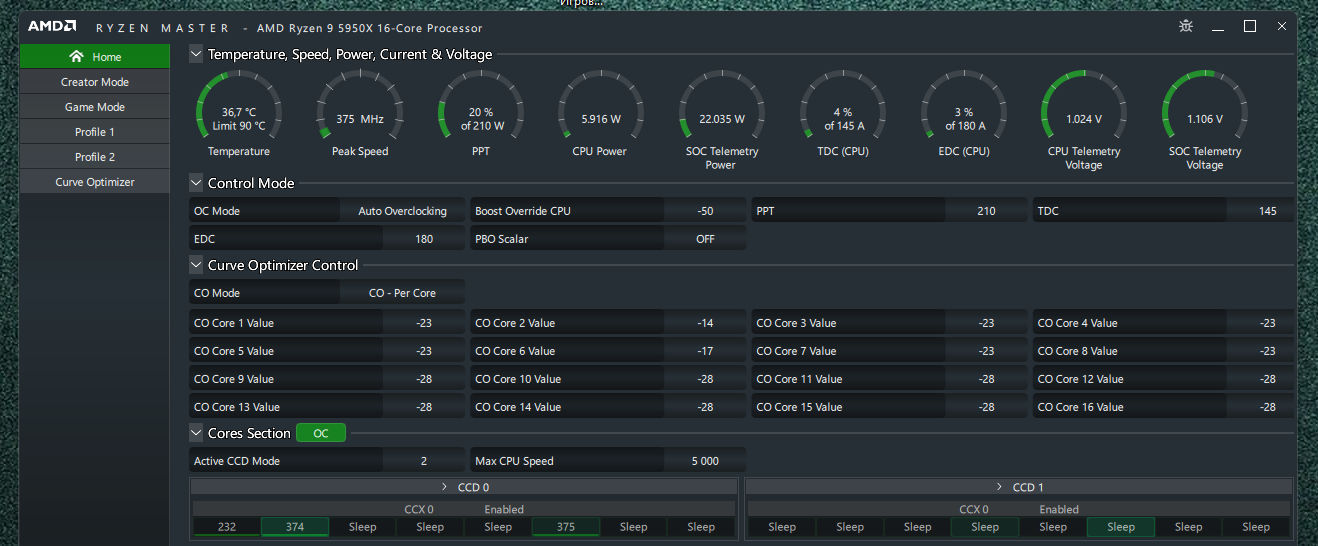Click the Active CCD Mode value 2
Image resolution: width=1318 pixels, height=546 pixels.
click(x=424, y=461)
